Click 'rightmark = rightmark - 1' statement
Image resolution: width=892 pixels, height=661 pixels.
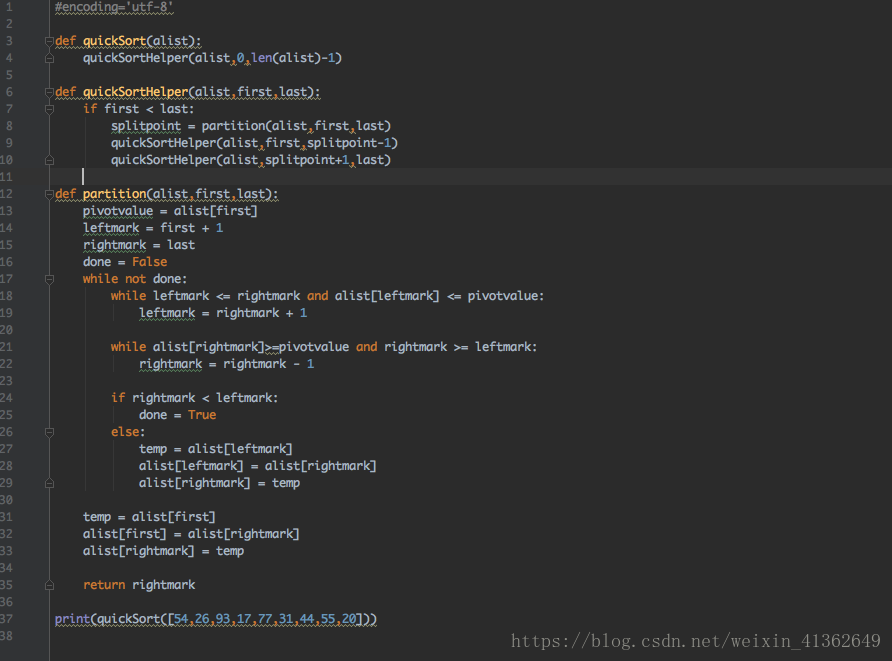pos(226,364)
